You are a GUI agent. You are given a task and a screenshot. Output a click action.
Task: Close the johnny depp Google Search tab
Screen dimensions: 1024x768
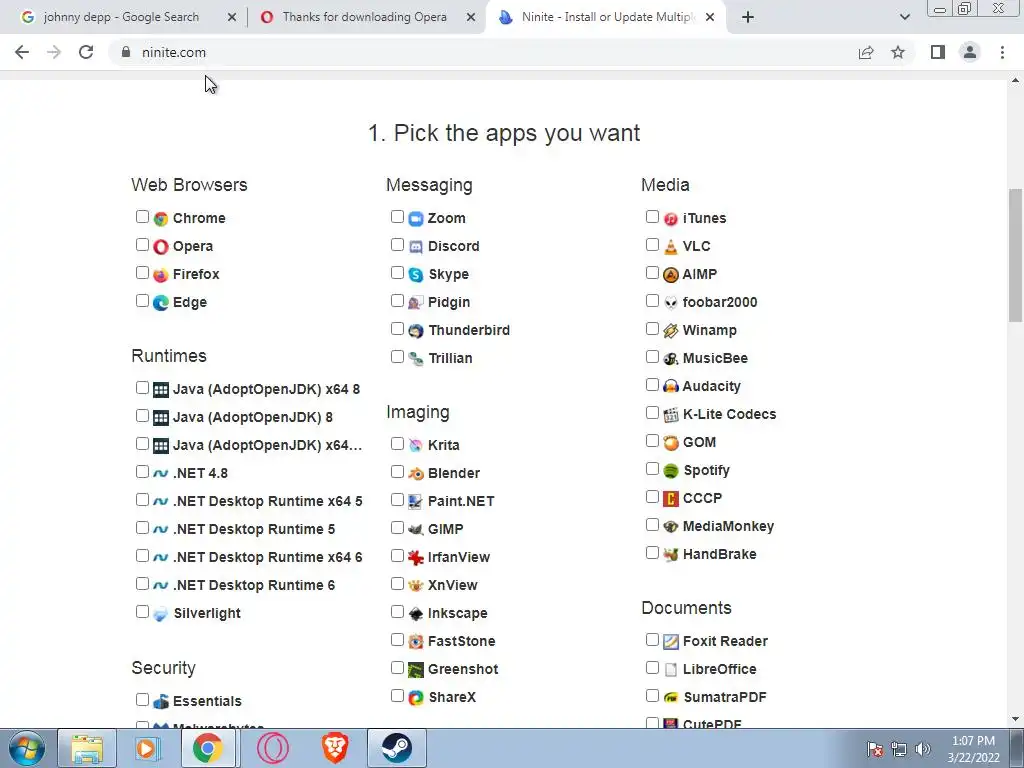point(232,18)
